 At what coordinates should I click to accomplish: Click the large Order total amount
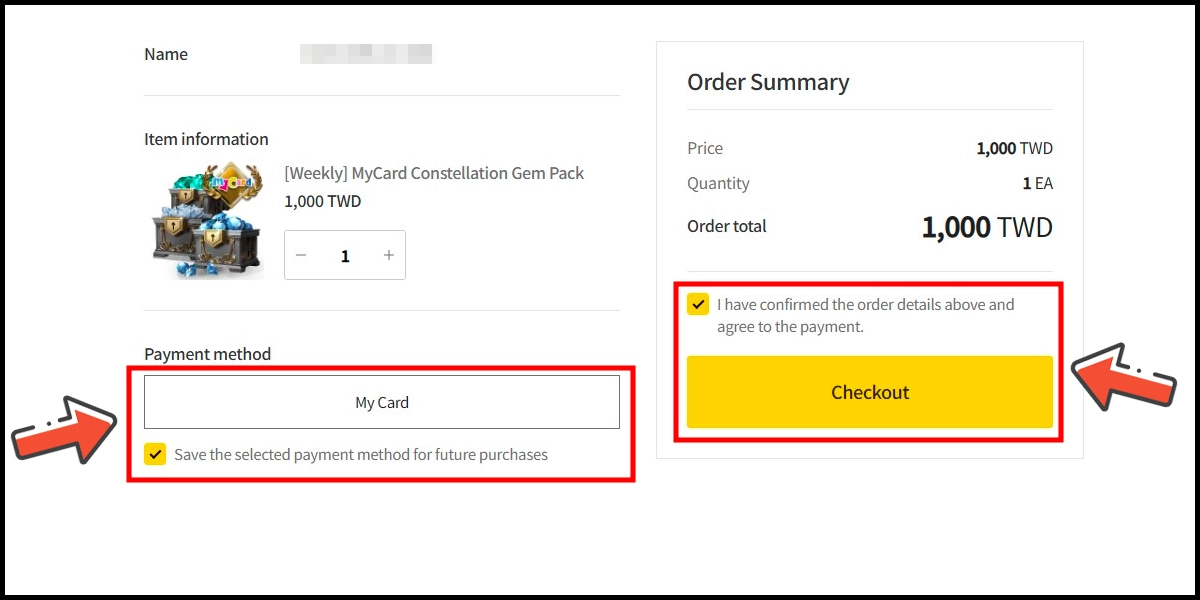986,227
